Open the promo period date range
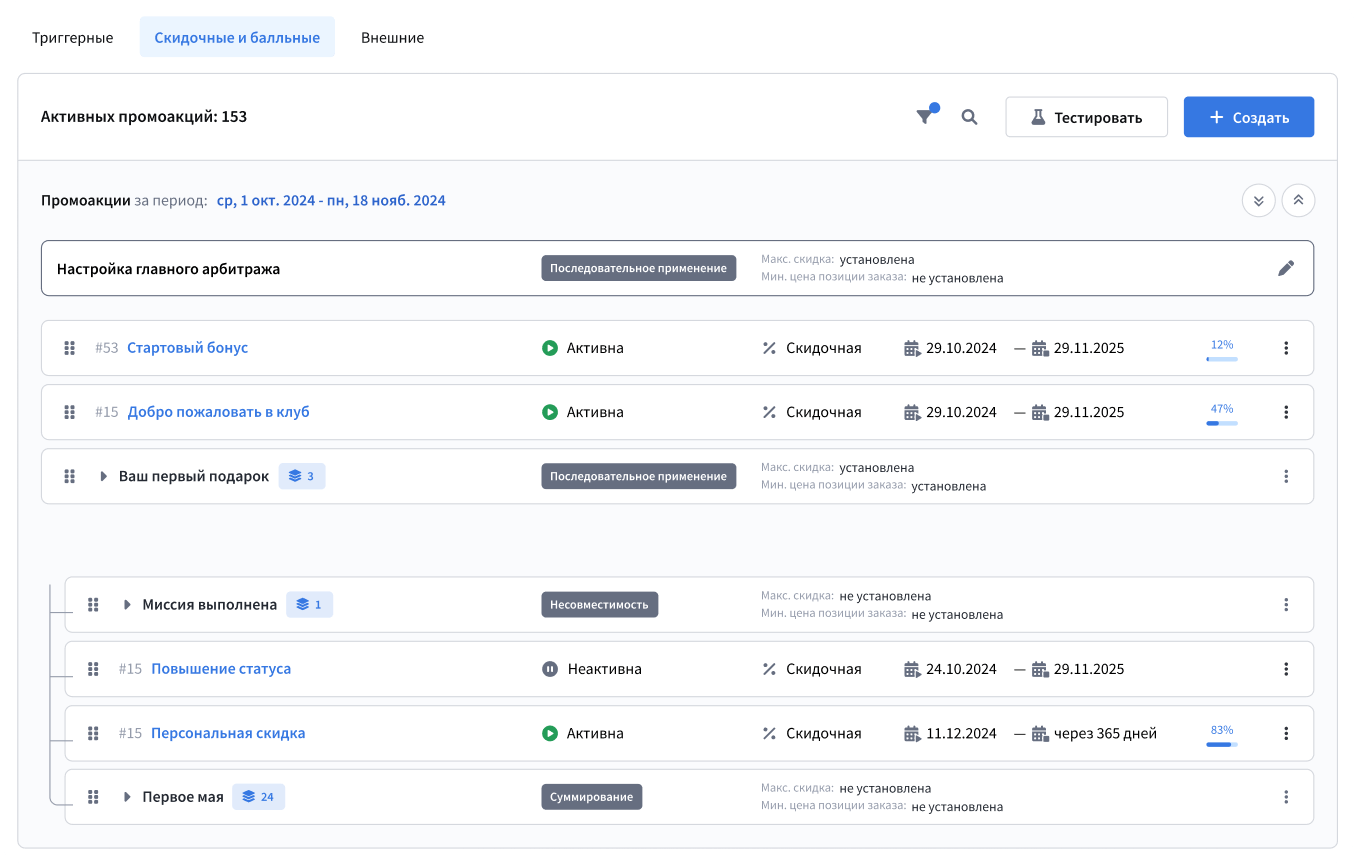The width and height of the screenshot is (1354, 864). pos(331,201)
